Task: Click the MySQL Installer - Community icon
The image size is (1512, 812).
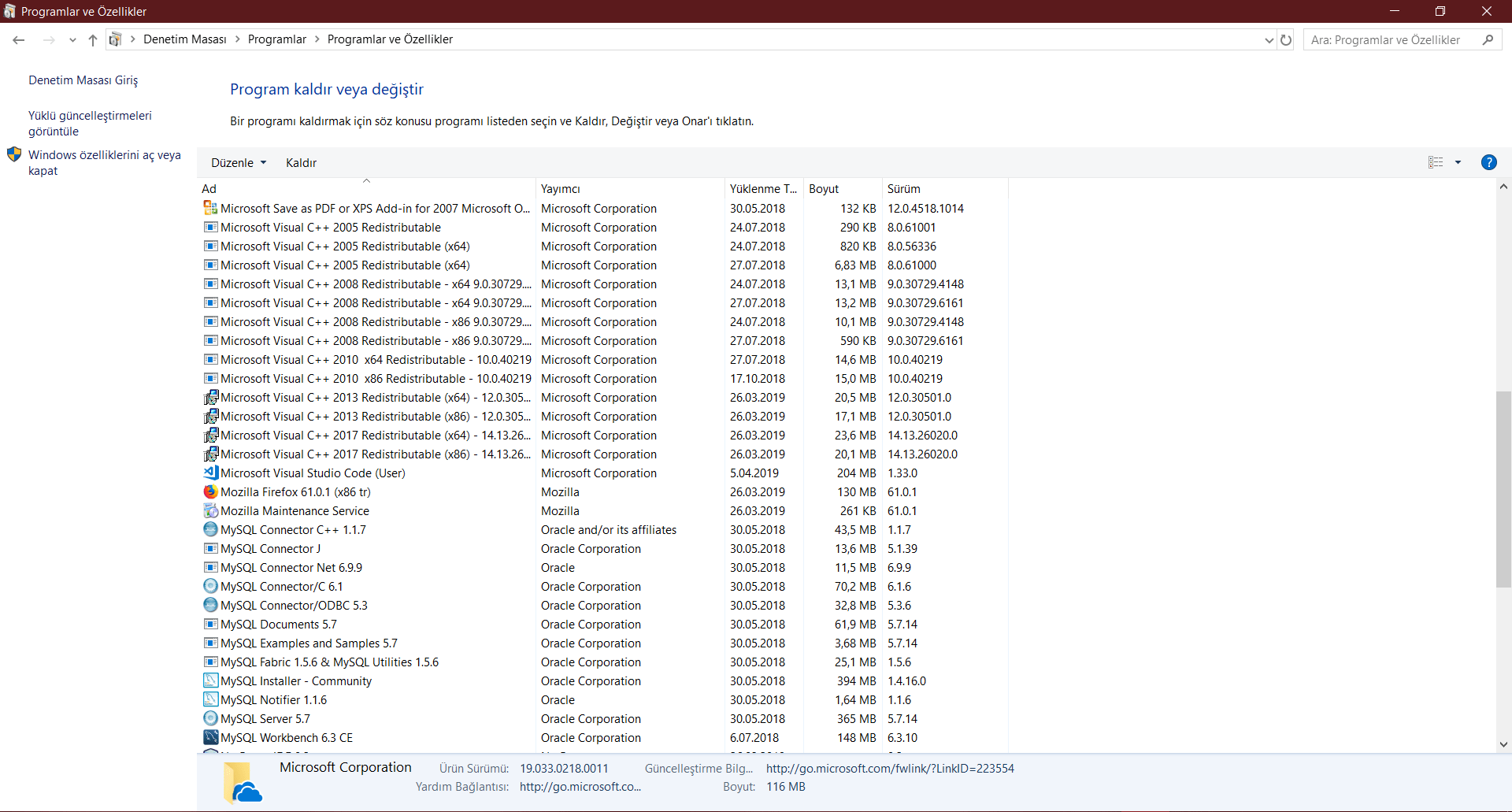Action: [210, 680]
